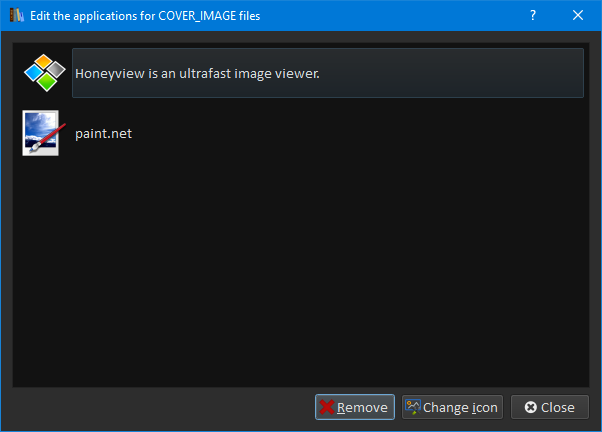Screen dimensions: 602x432
Task: Click the calibre books icon in title bar
Action: point(17,15)
